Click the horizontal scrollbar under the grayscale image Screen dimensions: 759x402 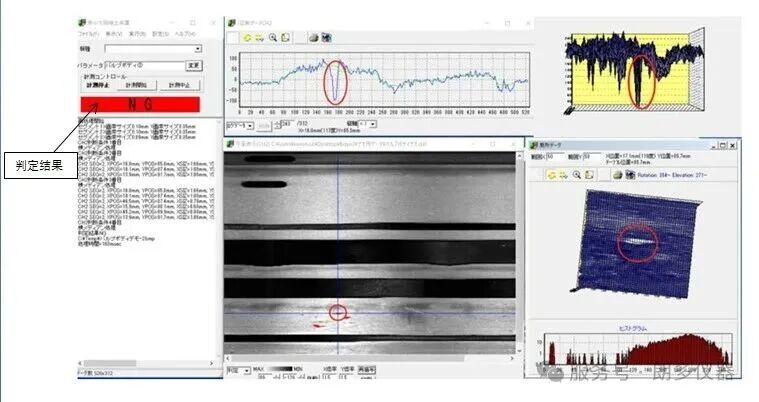370,358
